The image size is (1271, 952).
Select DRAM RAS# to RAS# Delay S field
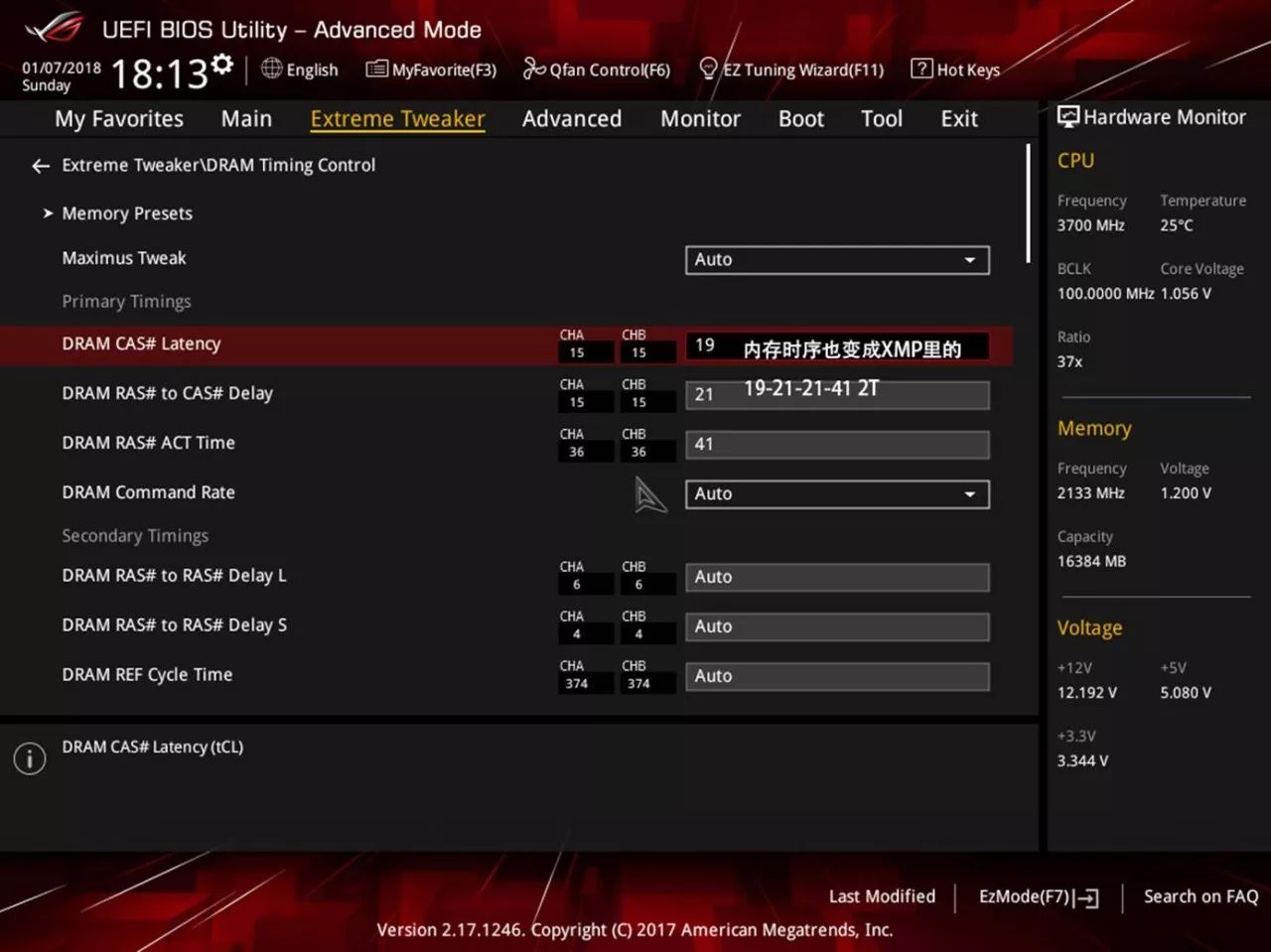(x=837, y=627)
